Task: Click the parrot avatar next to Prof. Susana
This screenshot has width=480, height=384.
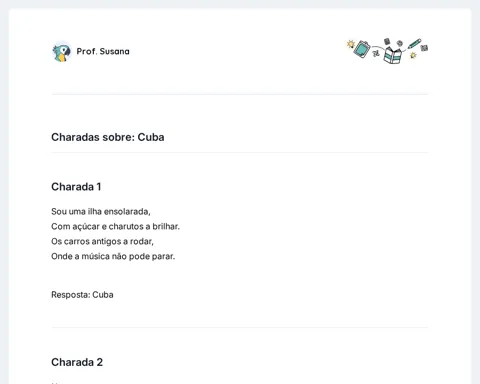Action: point(62,52)
